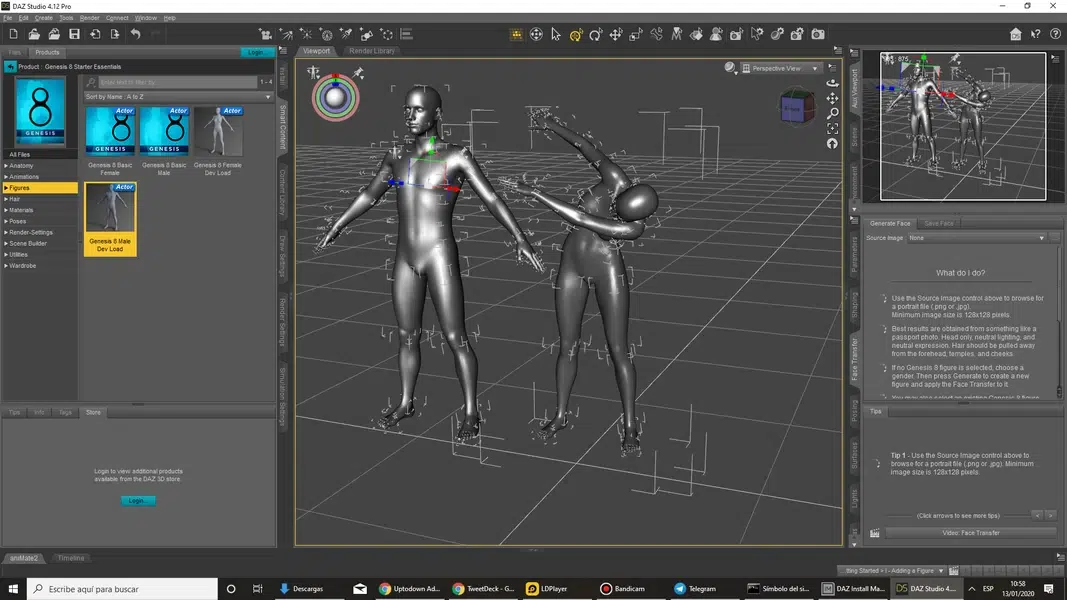The height and width of the screenshot is (600, 1067).
Task: Click the viewport frame selection control
Action: point(832,129)
